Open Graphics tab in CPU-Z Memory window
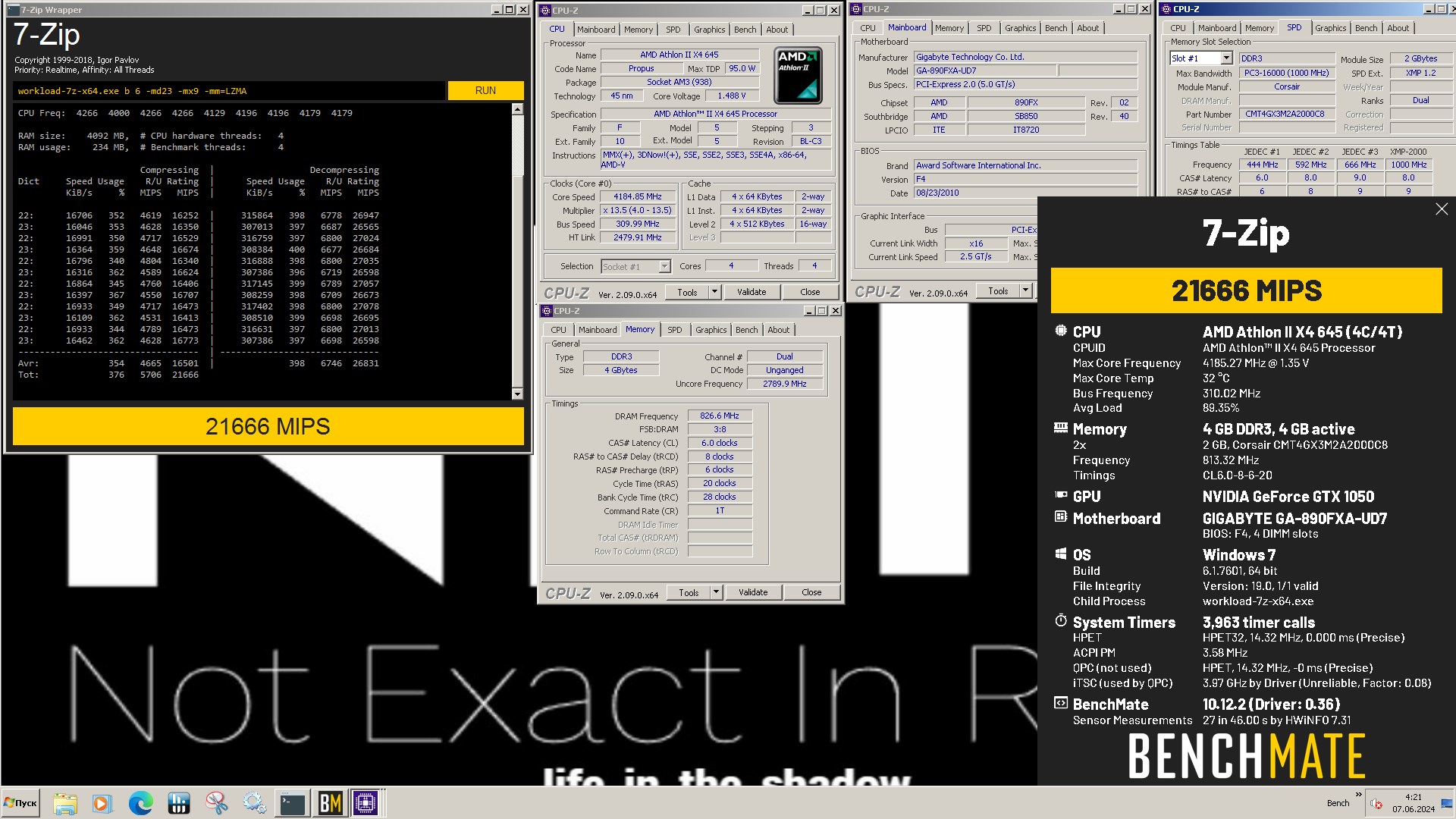The image size is (1456, 819). 711,330
